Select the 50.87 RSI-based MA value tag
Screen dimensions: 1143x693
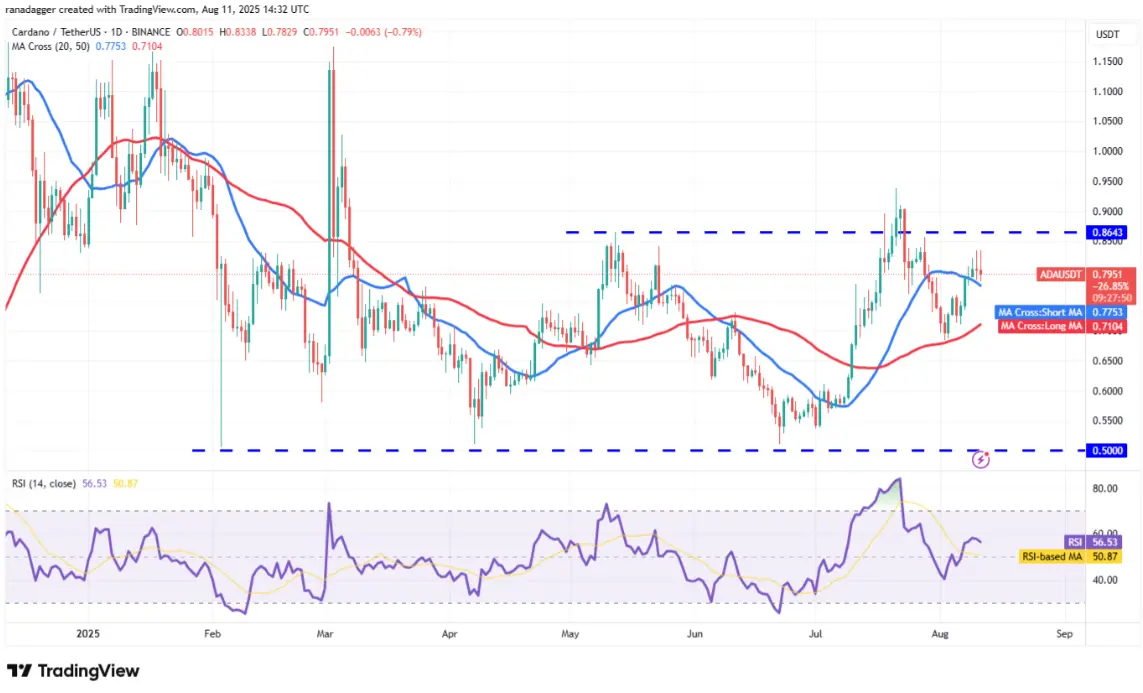(x=1105, y=556)
